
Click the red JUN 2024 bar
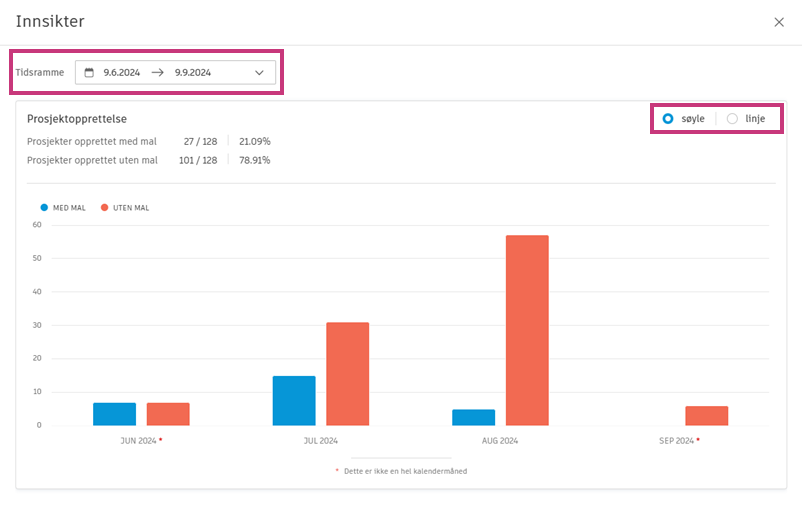[x=168, y=414]
